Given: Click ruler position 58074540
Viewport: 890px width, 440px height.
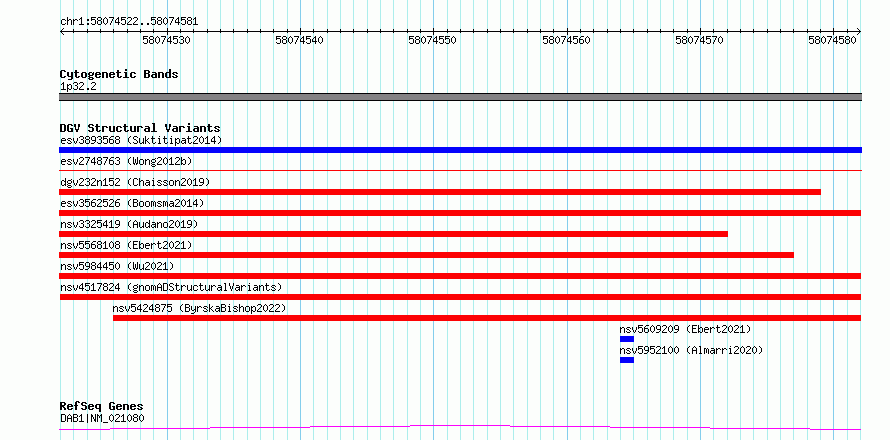Looking at the screenshot, I should coord(300,40).
